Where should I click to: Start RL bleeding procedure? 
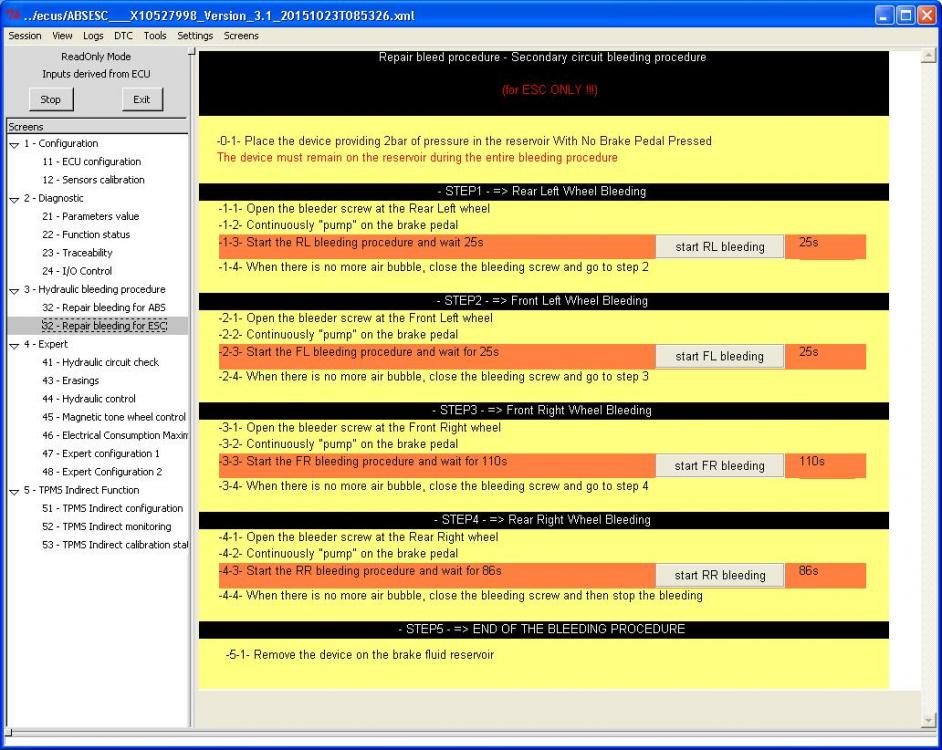[x=720, y=247]
